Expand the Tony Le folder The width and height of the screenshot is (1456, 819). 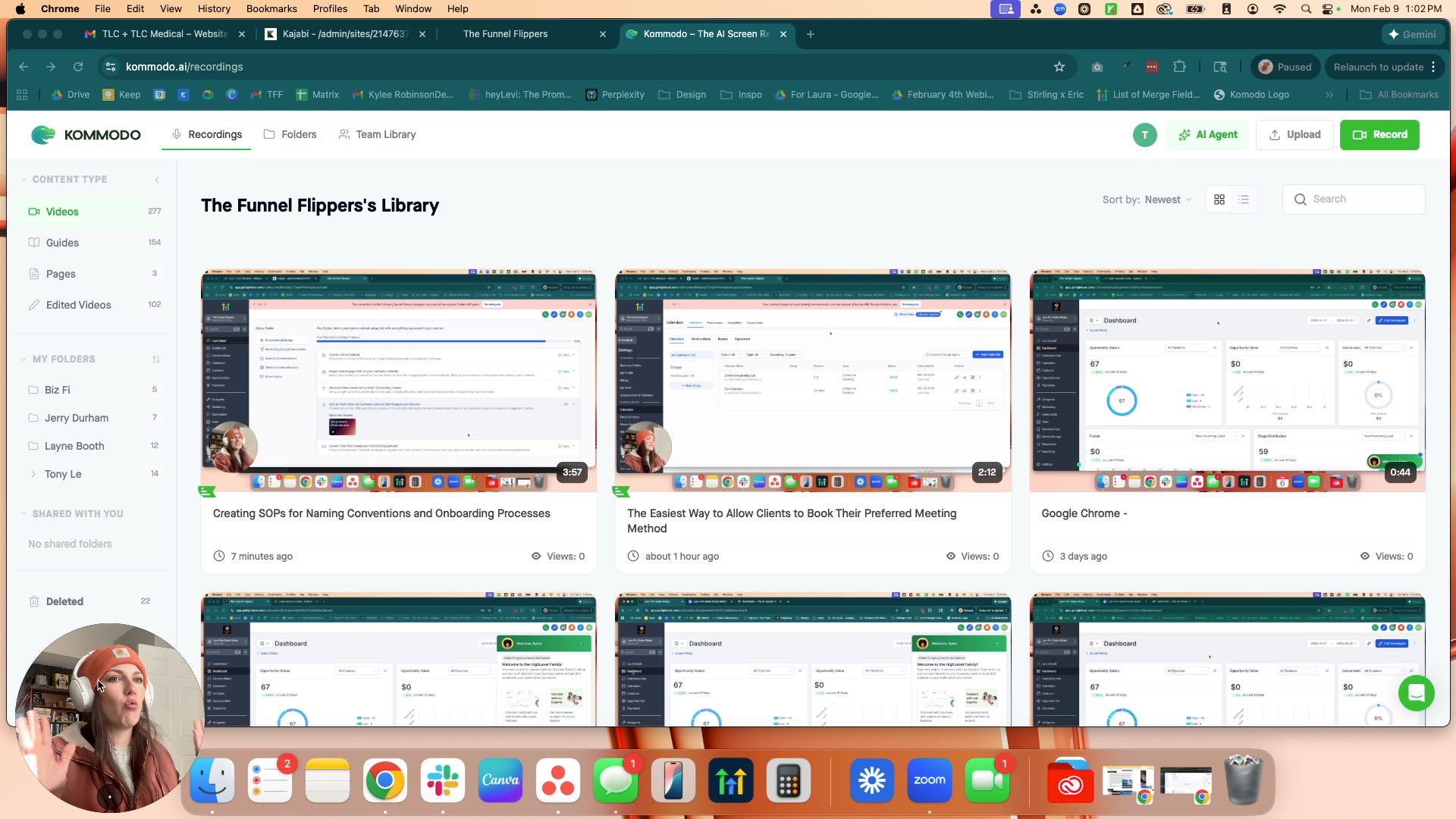point(33,474)
